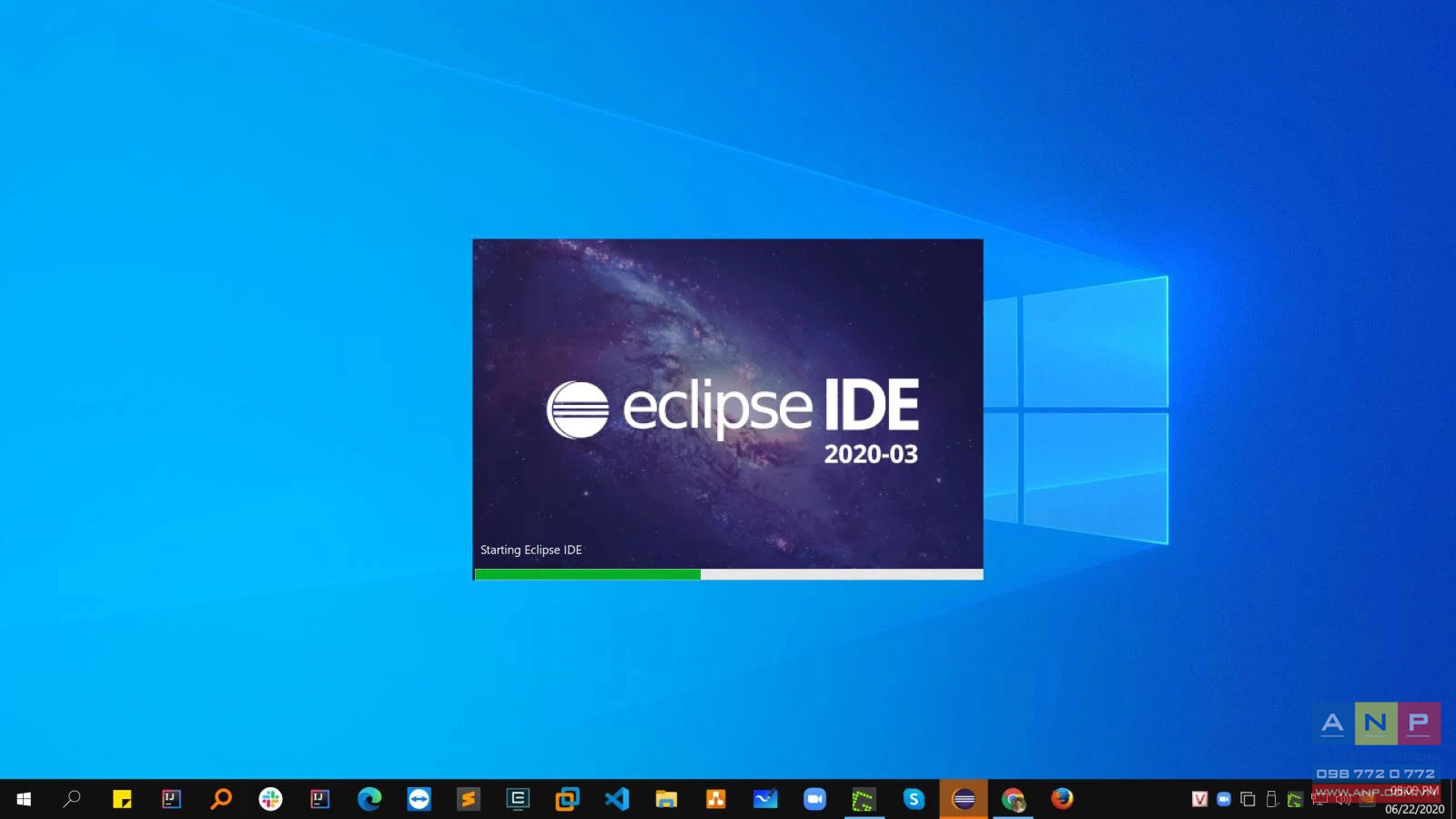Launch Visual Studio Code from the taskbar
This screenshot has width=1456, height=819.
tap(617, 799)
